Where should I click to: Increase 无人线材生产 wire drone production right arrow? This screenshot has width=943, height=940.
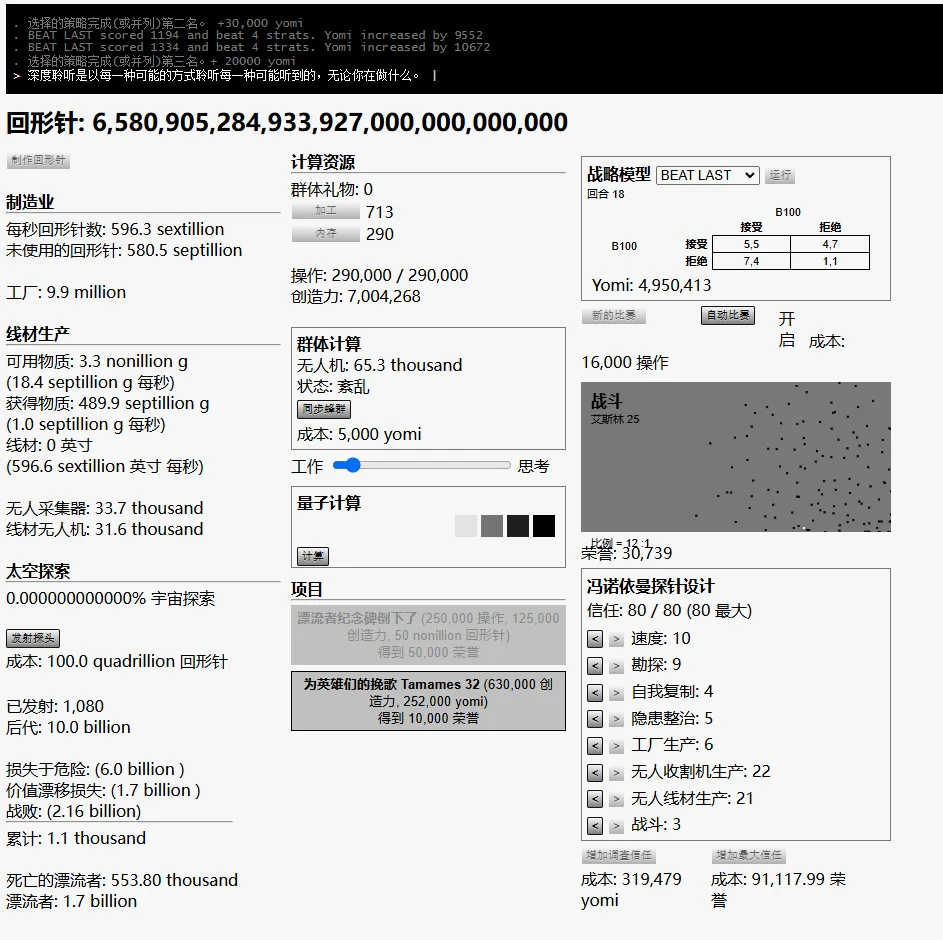(x=616, y=799)
